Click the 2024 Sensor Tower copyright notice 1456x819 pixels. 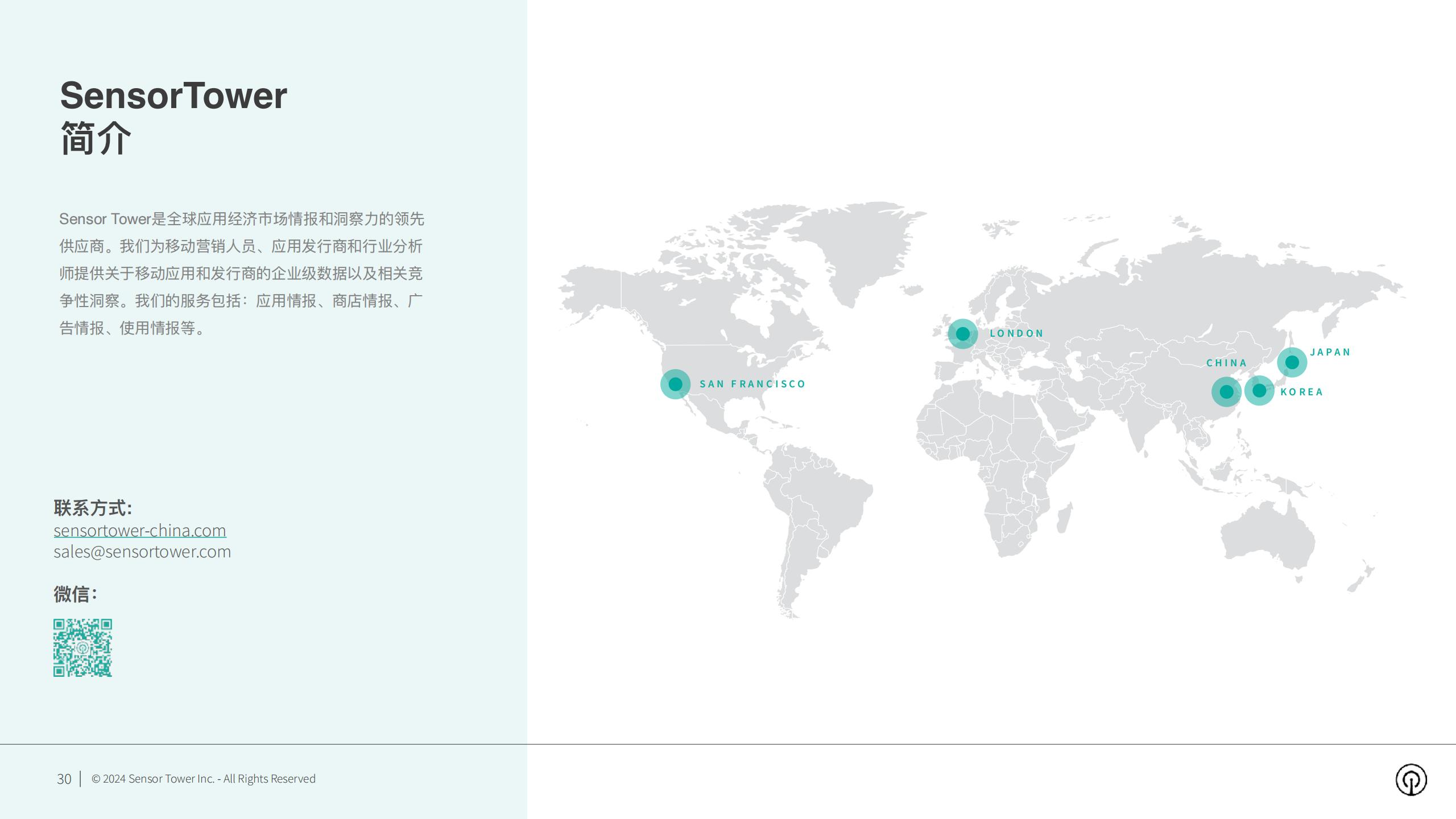pos(203,779)
